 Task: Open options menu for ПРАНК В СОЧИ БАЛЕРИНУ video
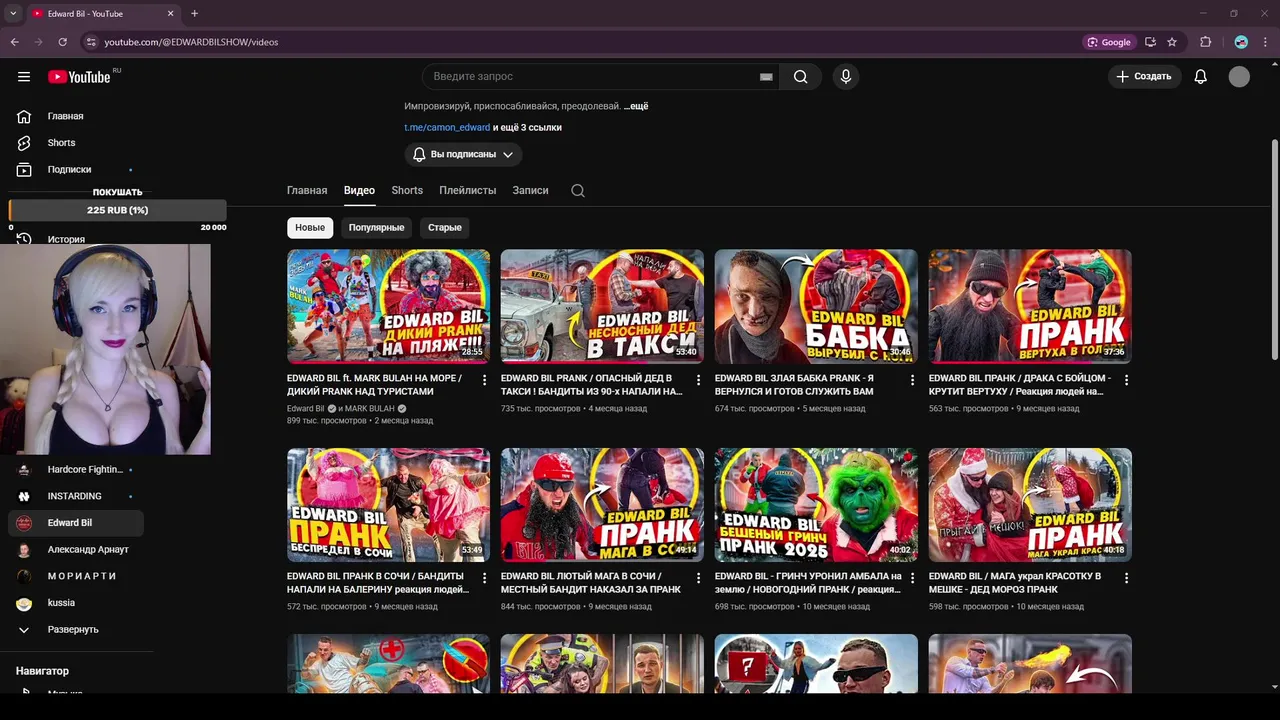(485, 578)
